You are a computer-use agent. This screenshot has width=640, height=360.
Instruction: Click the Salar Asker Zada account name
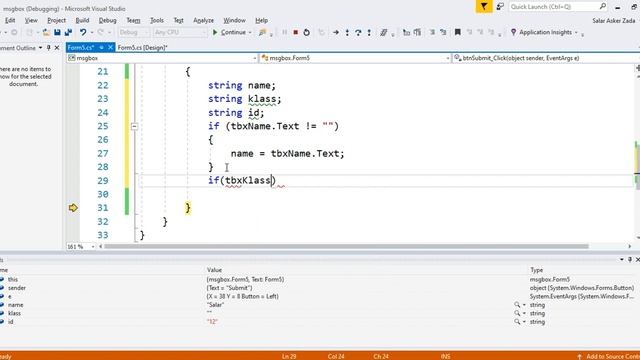614,20
